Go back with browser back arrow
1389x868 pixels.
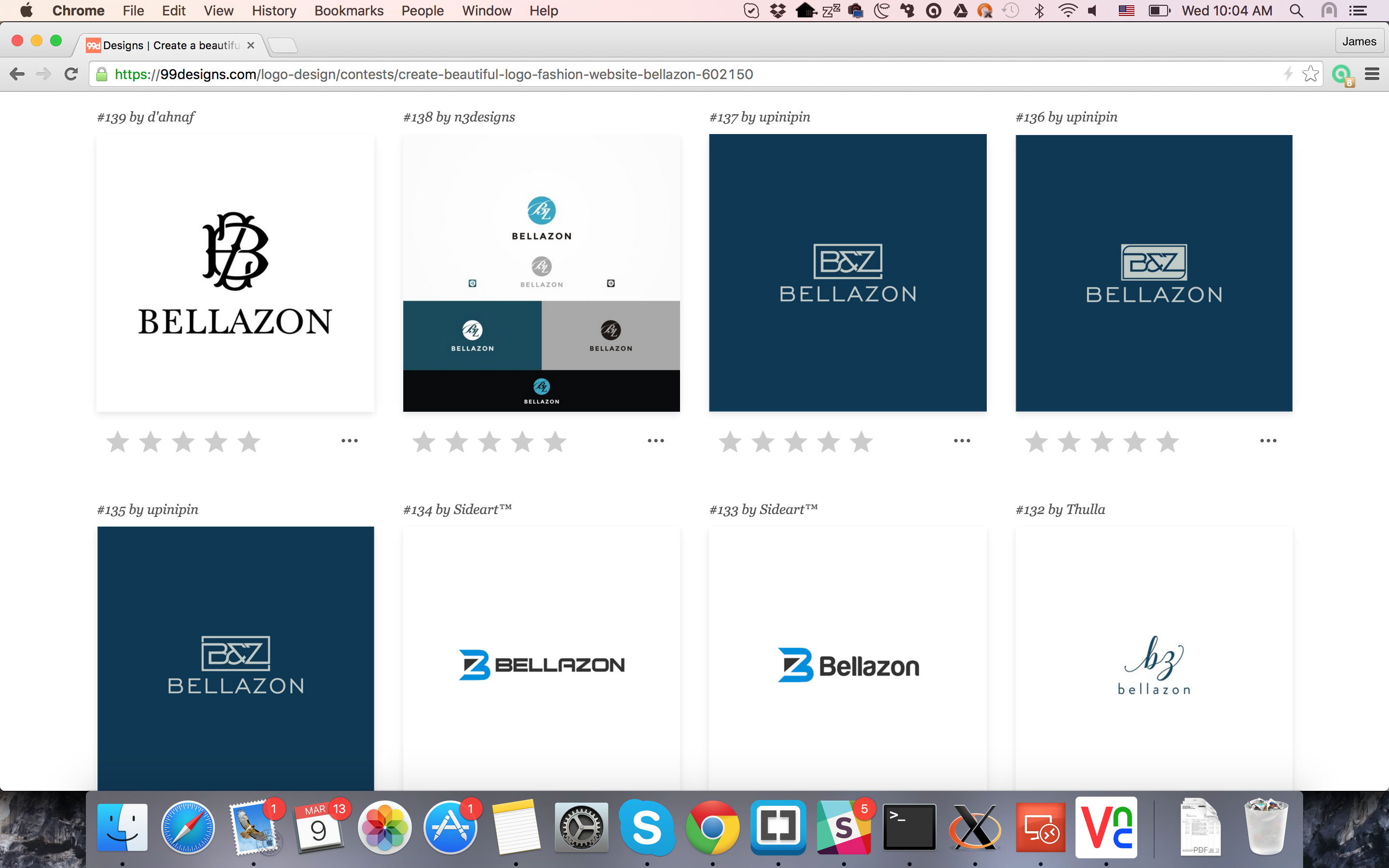[17, 74]
